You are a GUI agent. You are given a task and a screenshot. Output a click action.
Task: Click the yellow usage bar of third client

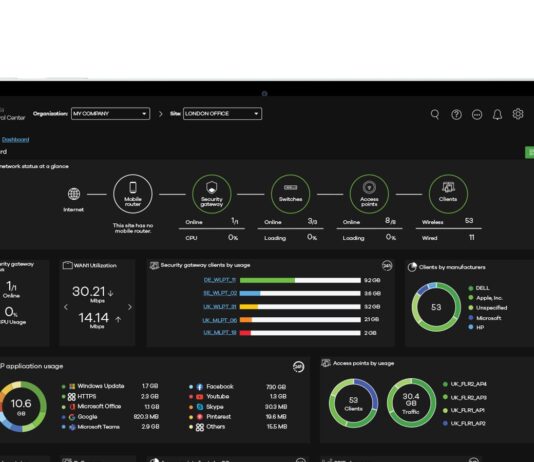249,307
